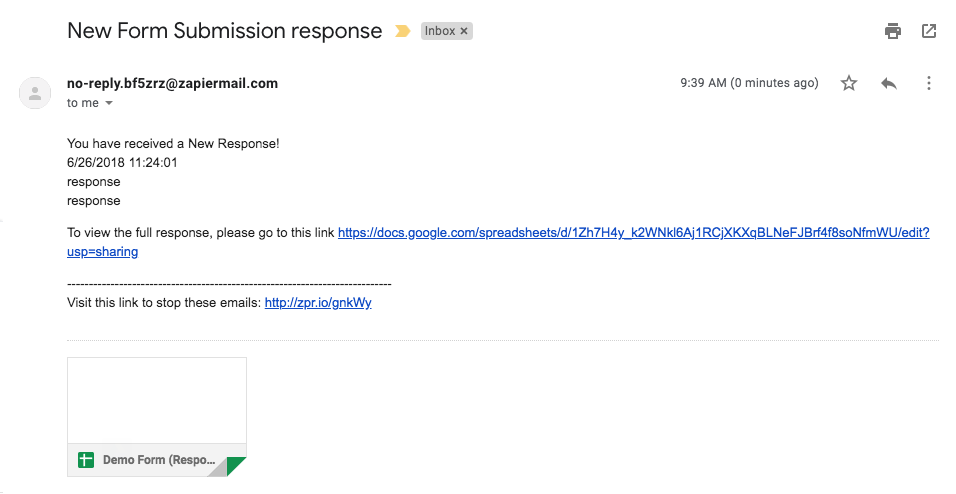Open the docs.google.com spreadsheets link
This screenshot has width=956, height=494.
(633, 232)
